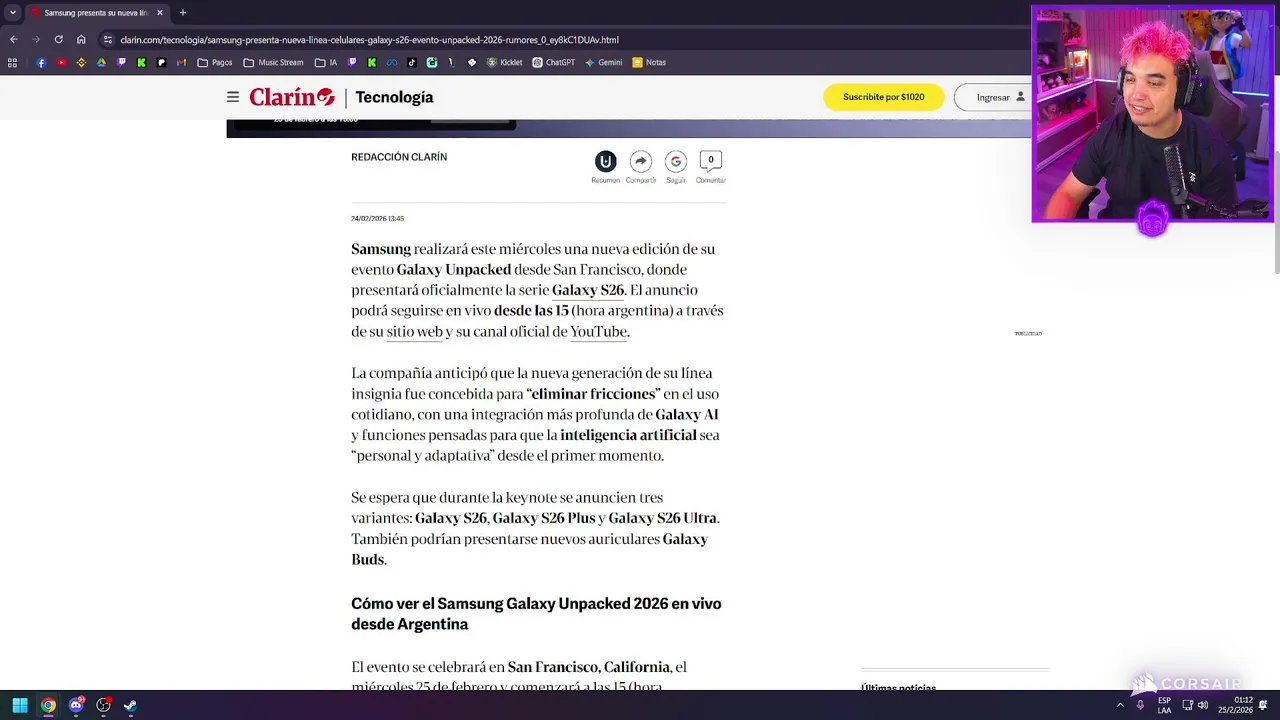This screenshot has width=1280, height=720.
Task: Reload the Clarín page
Action: point(58,40)
